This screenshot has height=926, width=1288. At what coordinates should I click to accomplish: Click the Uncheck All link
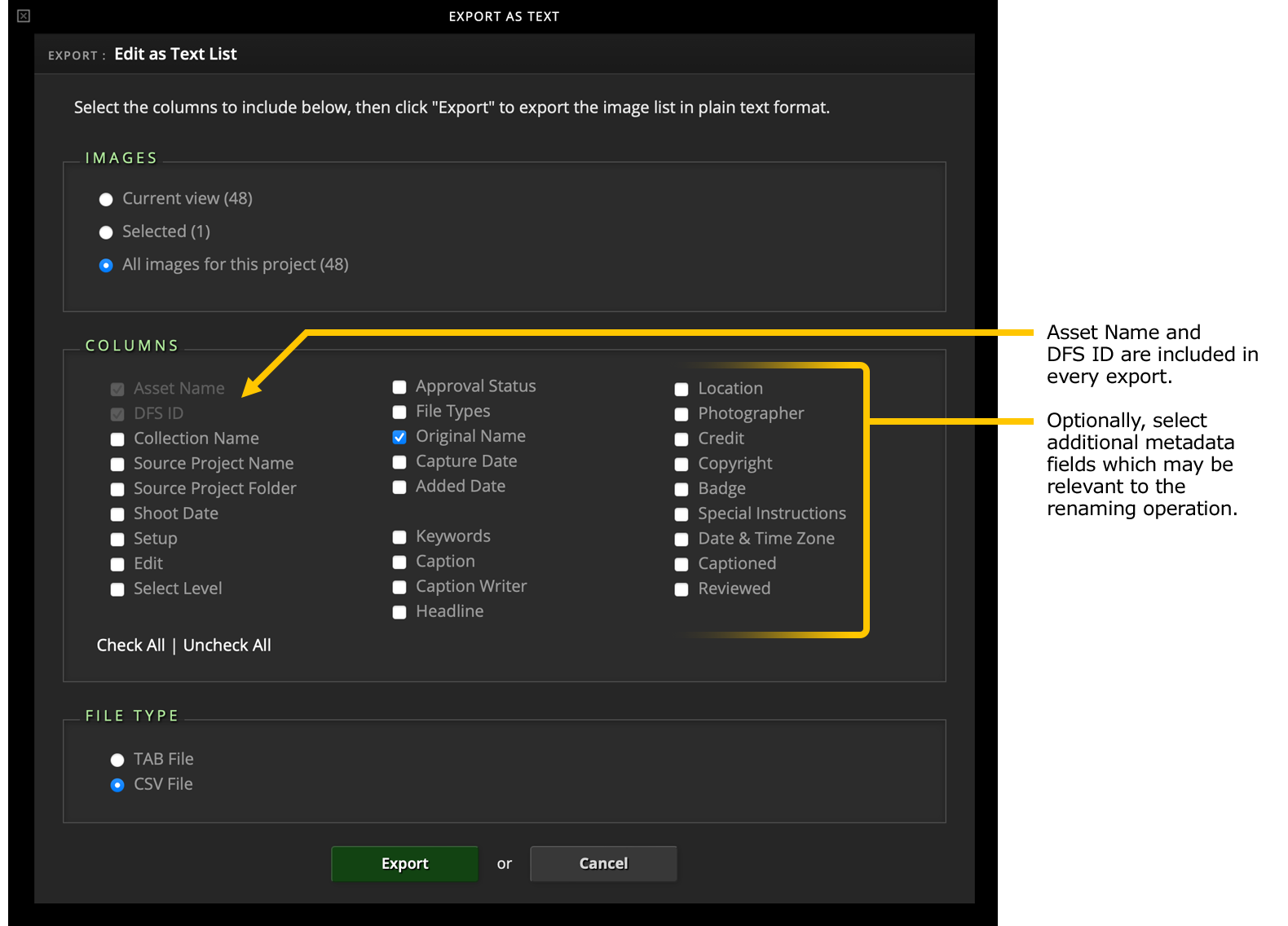(227, 646)
